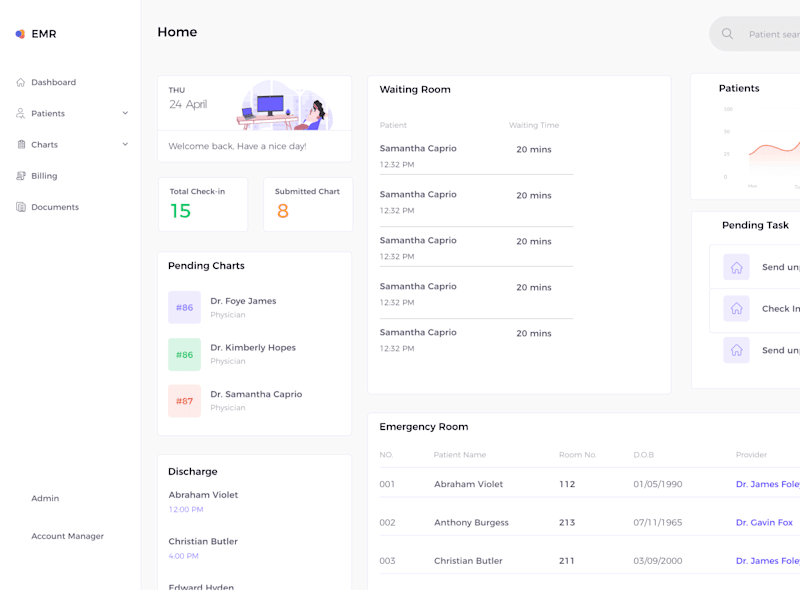Click the Patients person icon in sidebar

point(20,113)
